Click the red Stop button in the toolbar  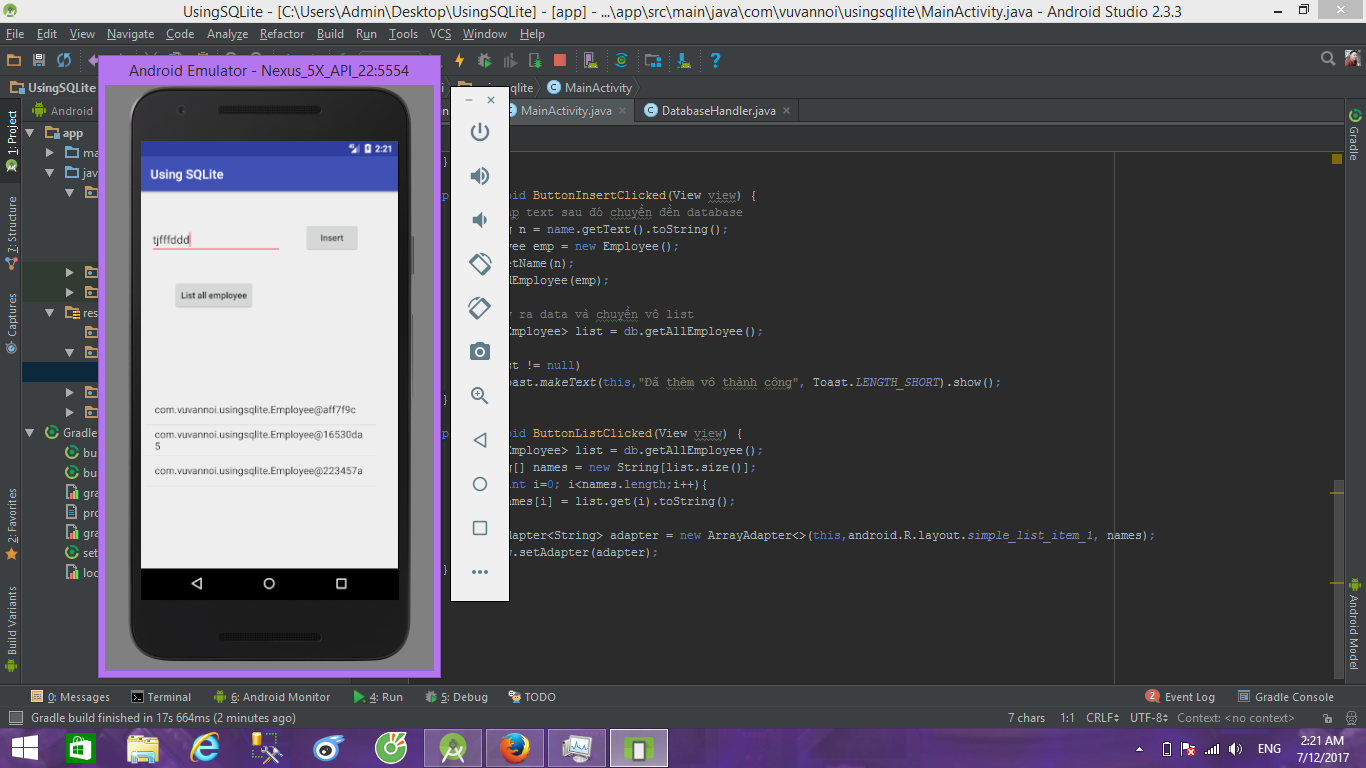tap(560, 61)
